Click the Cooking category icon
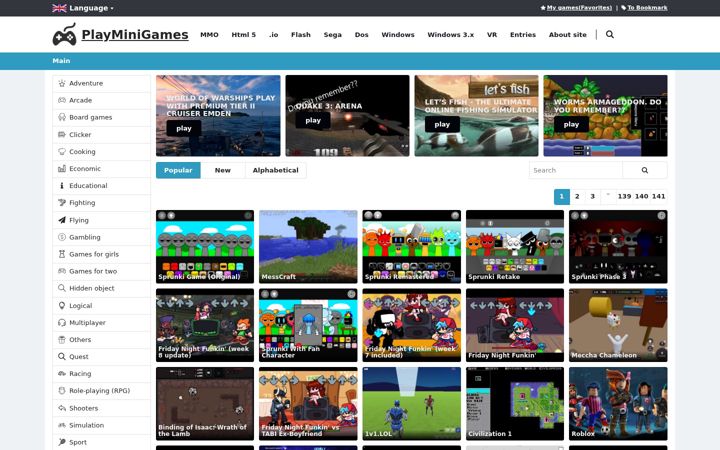The image size is (720, 450). [62, 152]
